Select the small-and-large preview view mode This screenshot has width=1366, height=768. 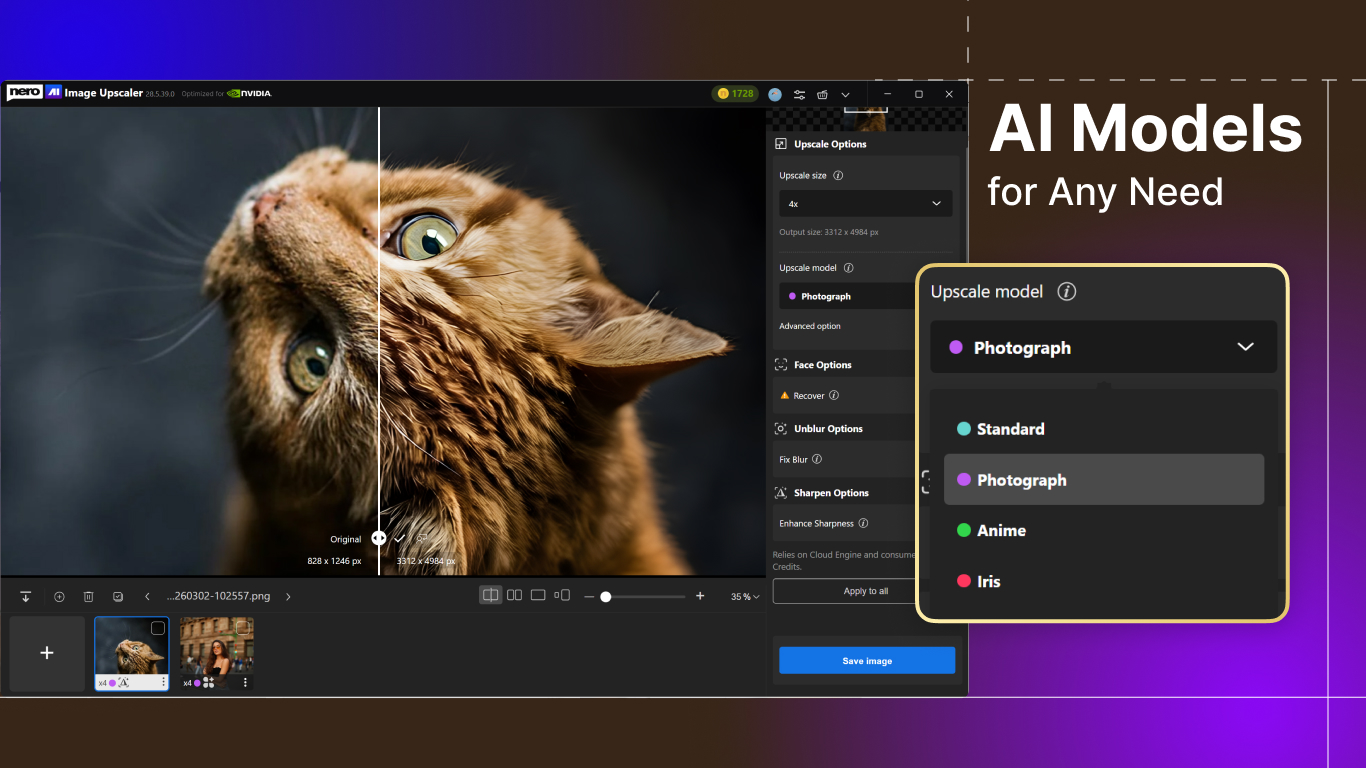click(562, 595)
